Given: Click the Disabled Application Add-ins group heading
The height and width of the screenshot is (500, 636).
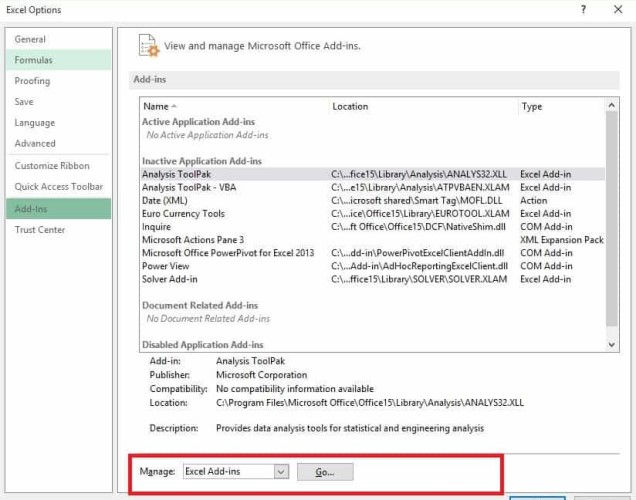Looking at the screenshot, I should click(x=203, y=345).
